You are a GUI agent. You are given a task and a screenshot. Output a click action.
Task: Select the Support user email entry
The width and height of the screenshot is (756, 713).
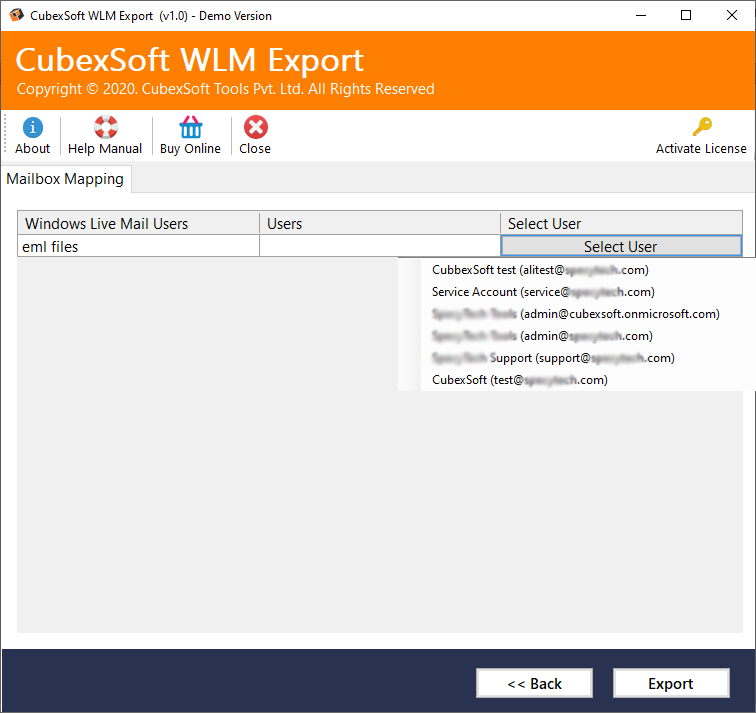[x=553, y=358]
